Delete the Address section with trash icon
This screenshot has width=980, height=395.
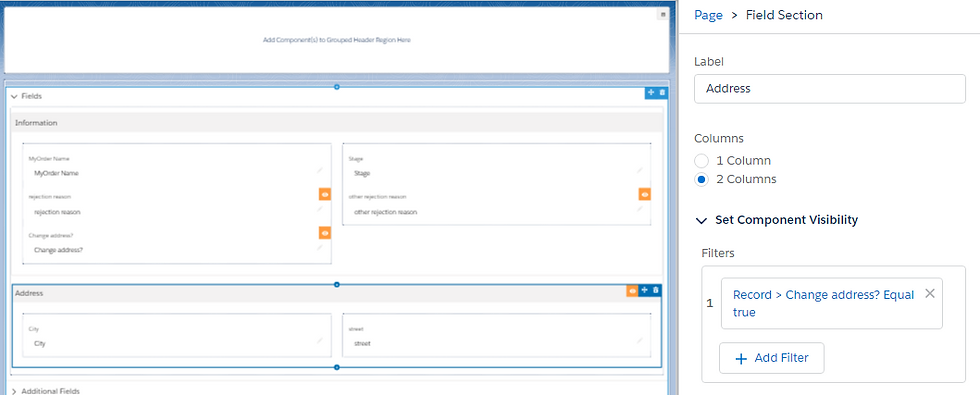[655, 291]
